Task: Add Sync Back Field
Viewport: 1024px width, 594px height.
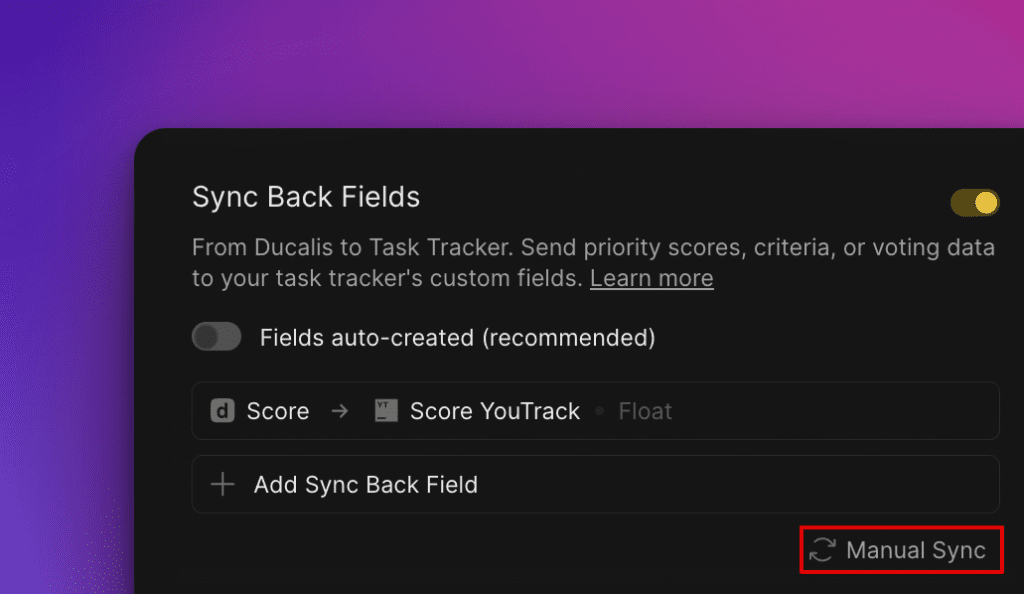Action: click(595, 484)
